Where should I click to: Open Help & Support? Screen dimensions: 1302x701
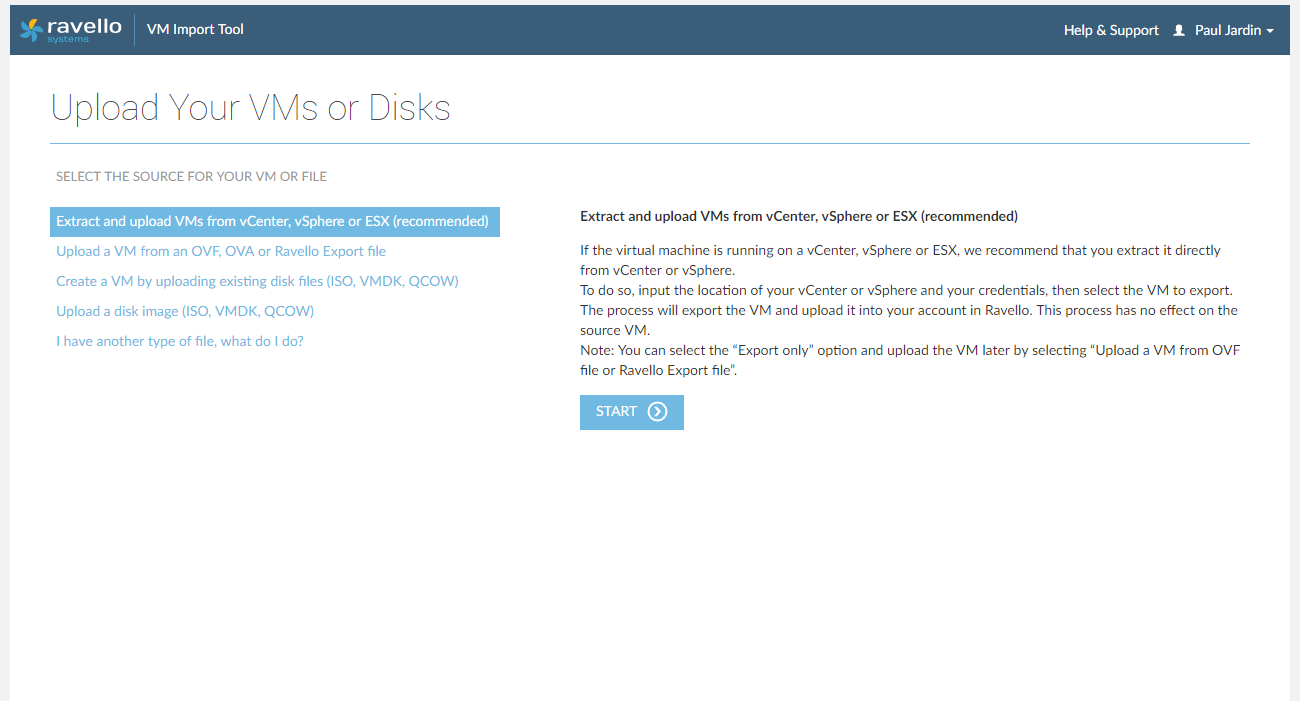1110,30
